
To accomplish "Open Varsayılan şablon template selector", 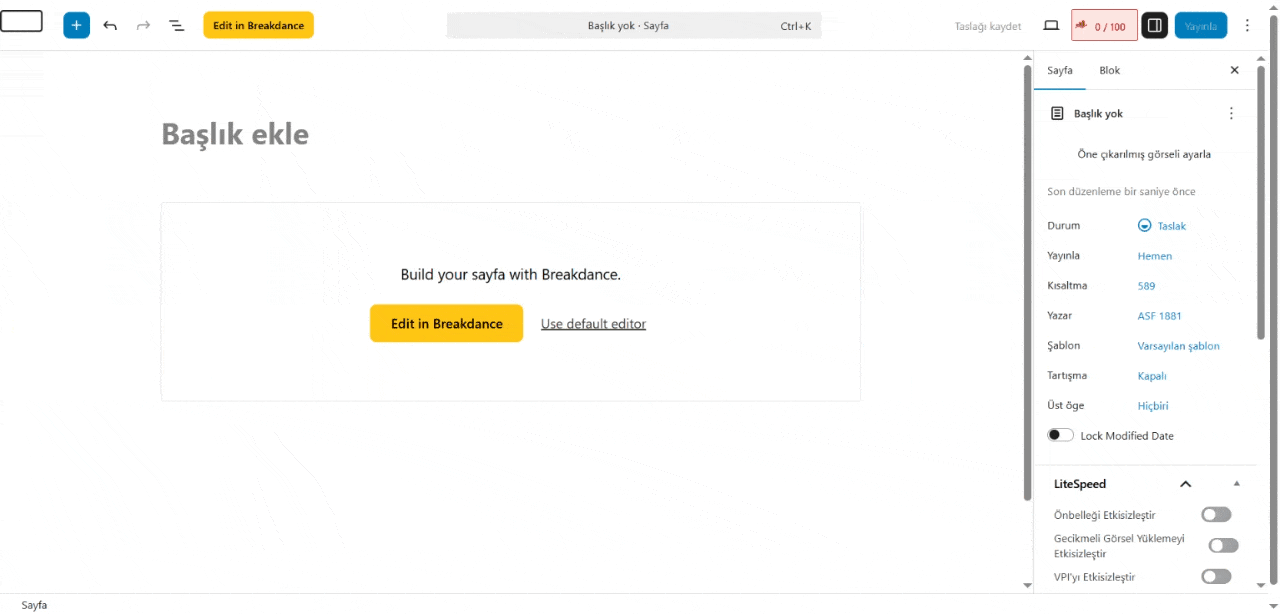I will 1178,346.
